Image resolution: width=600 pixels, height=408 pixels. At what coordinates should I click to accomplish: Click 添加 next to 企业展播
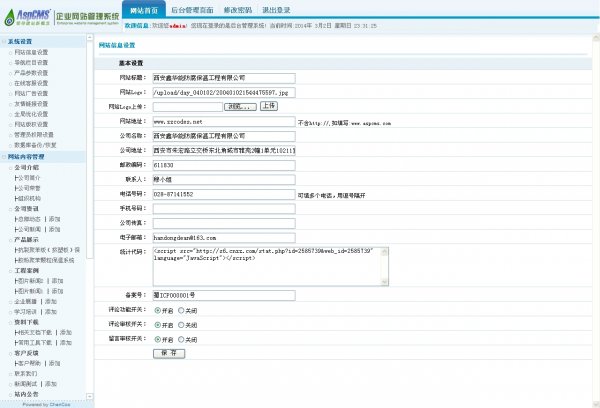[51, 302]
